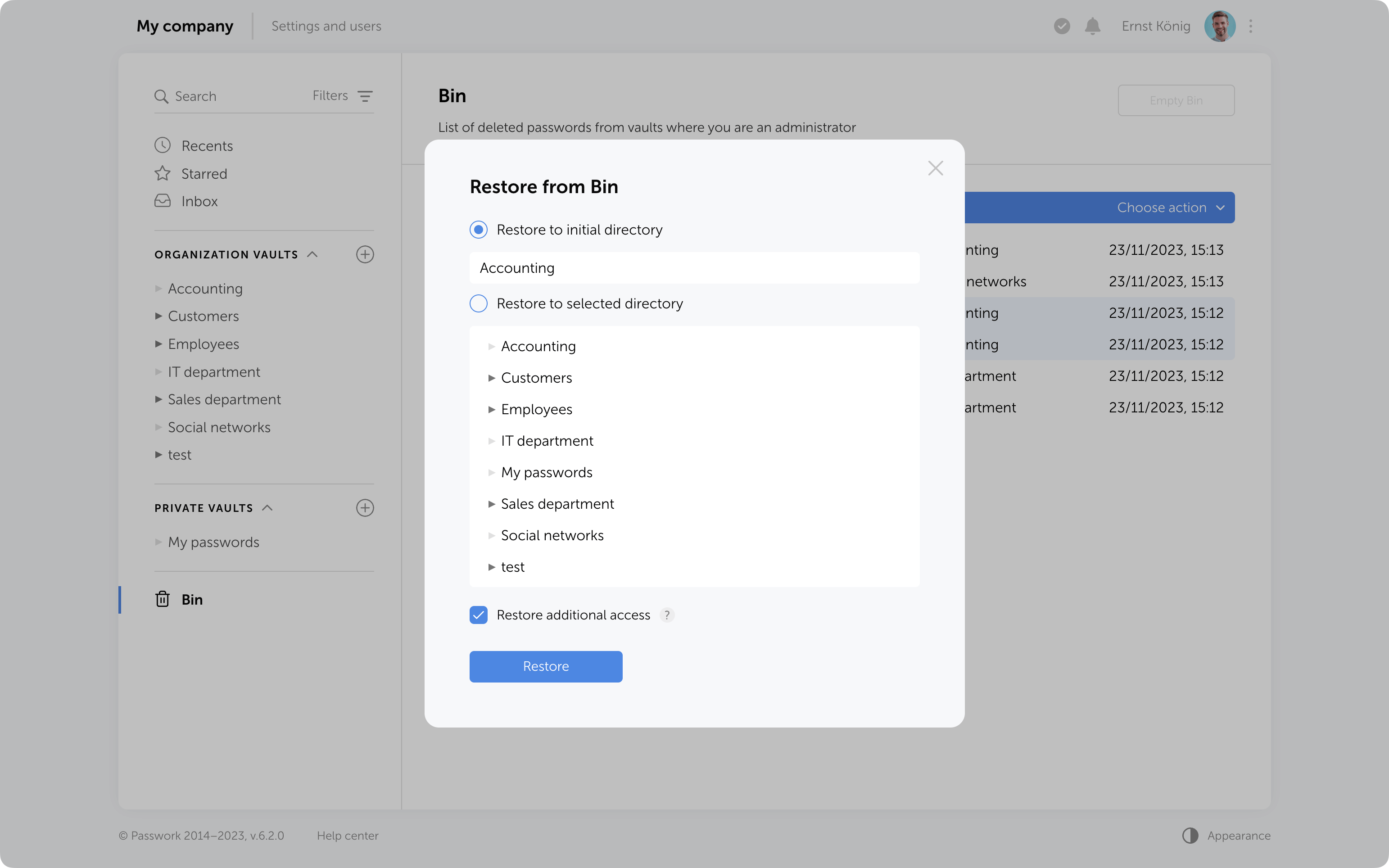
Task: Expand the Customers folder in dialog tree
Action: (x=492, y=378)
